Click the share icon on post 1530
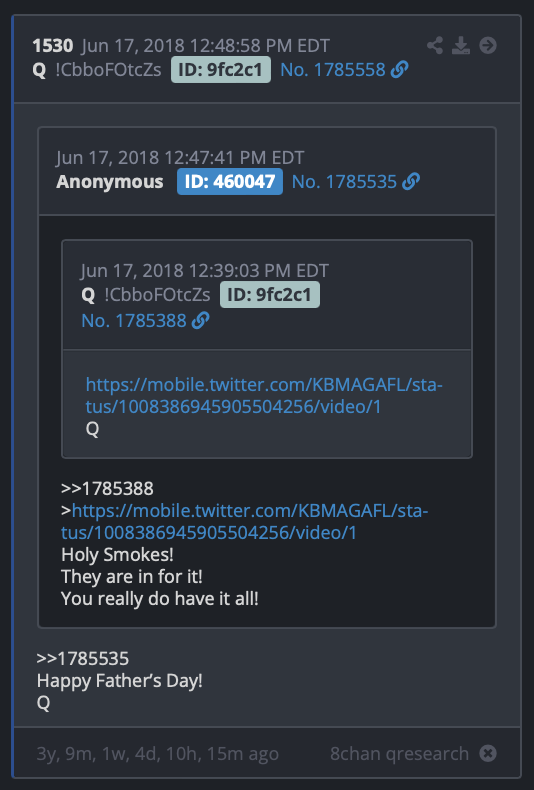Viewport: 534px width, 790px height. click(435, 45)
